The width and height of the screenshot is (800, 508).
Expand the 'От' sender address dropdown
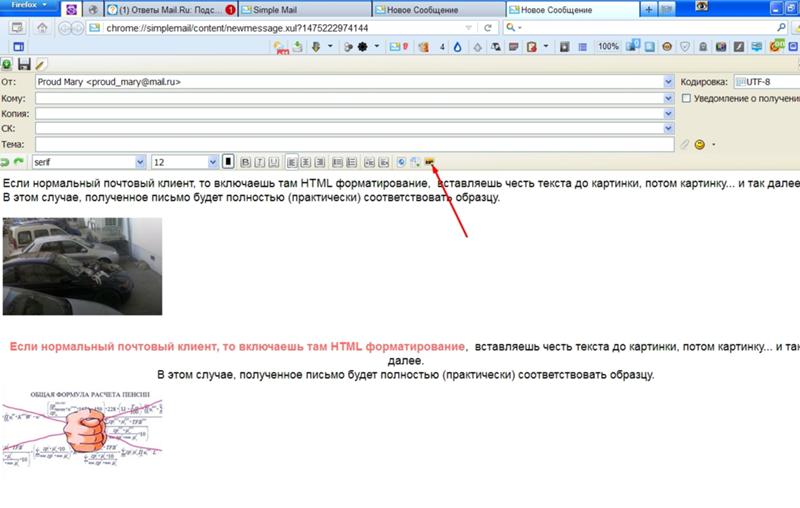(668, 82)
